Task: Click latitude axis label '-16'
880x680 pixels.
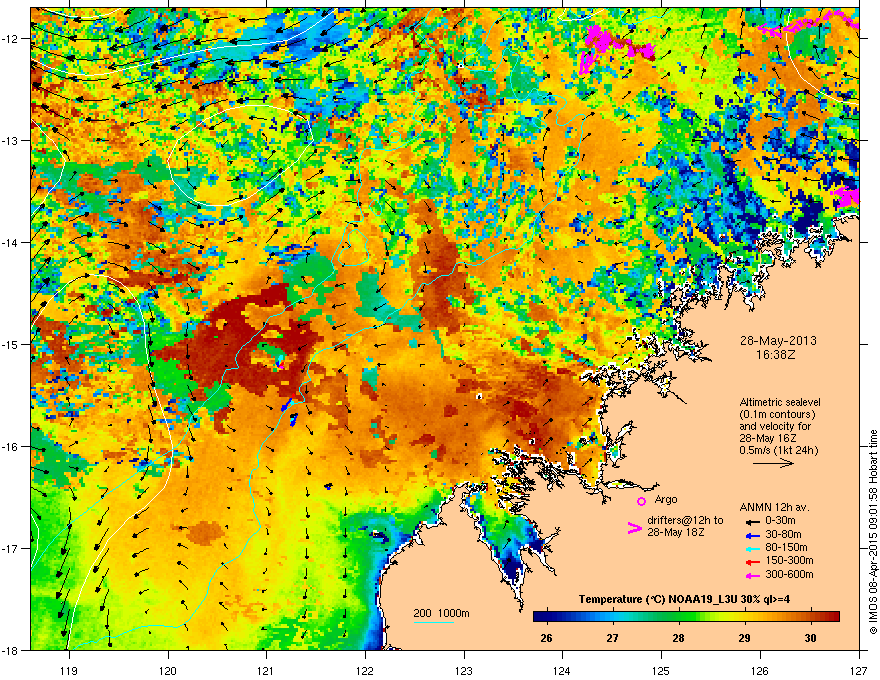Action: (11, 447)
